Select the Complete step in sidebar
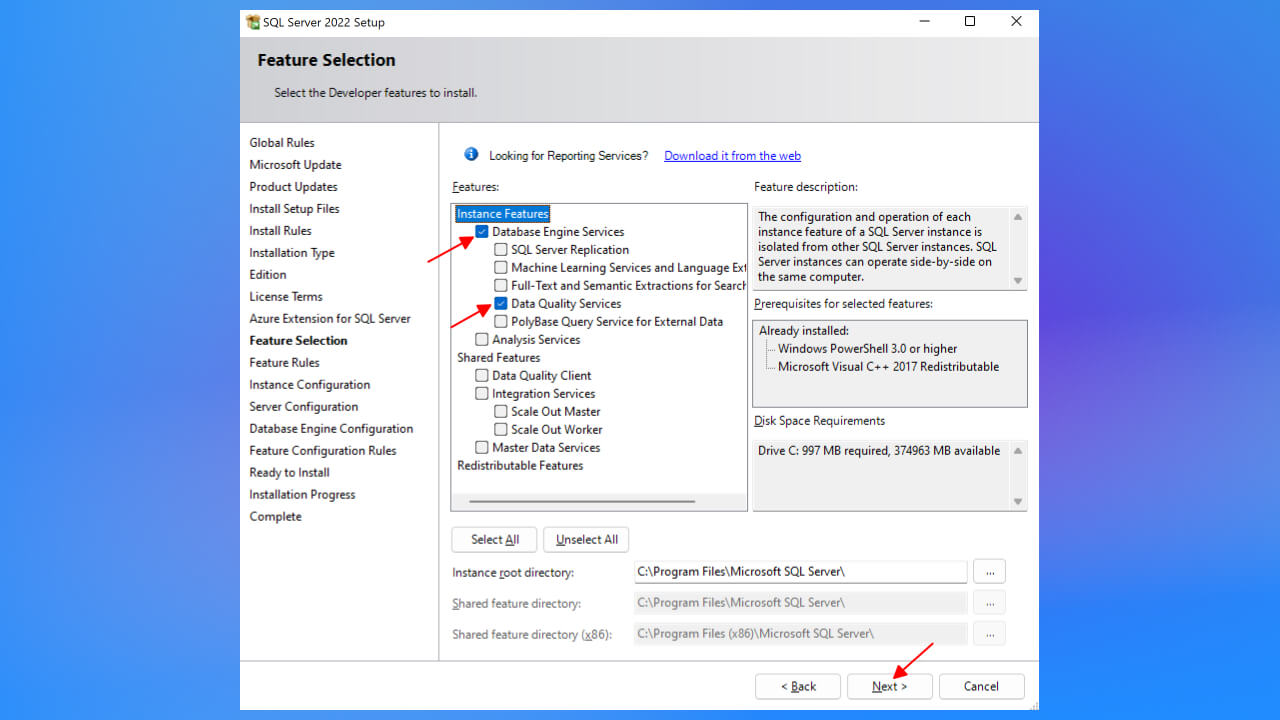Screen dimensions: 1280x720 click(x=275, y=517)
